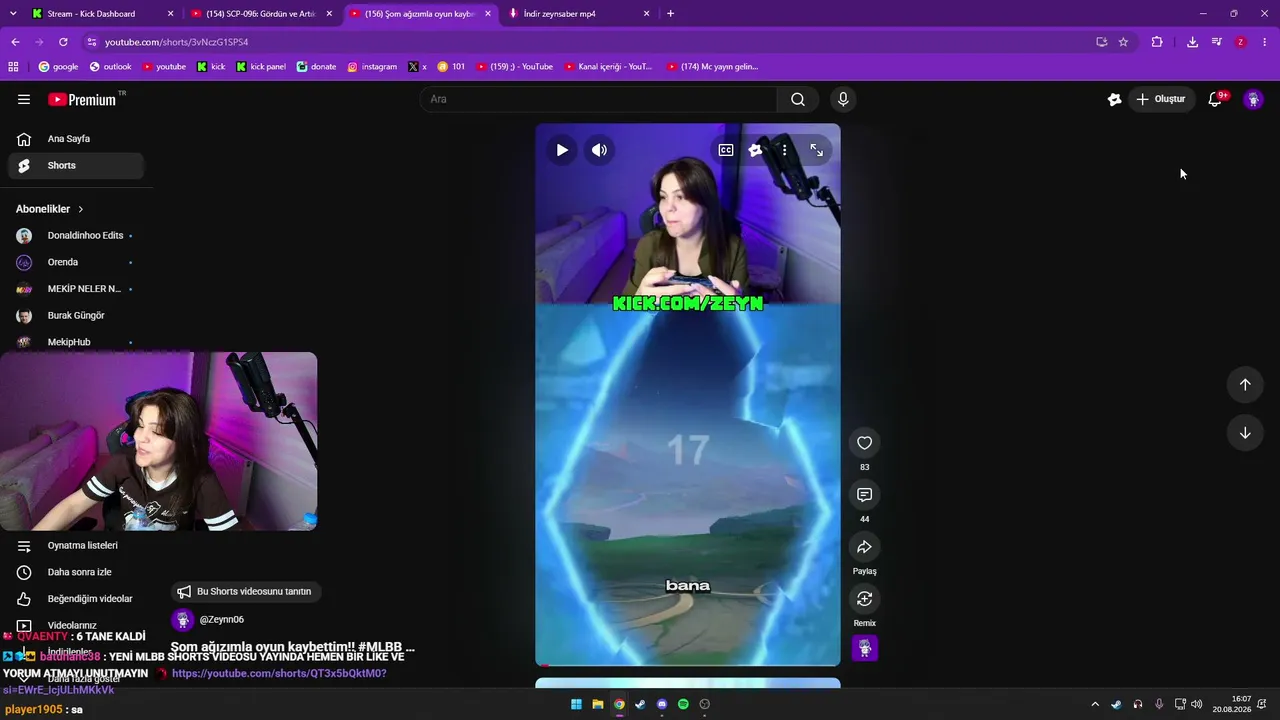
Task: Open the instagram bookmark
Action: pyautogui.click(x=372, y=67)
